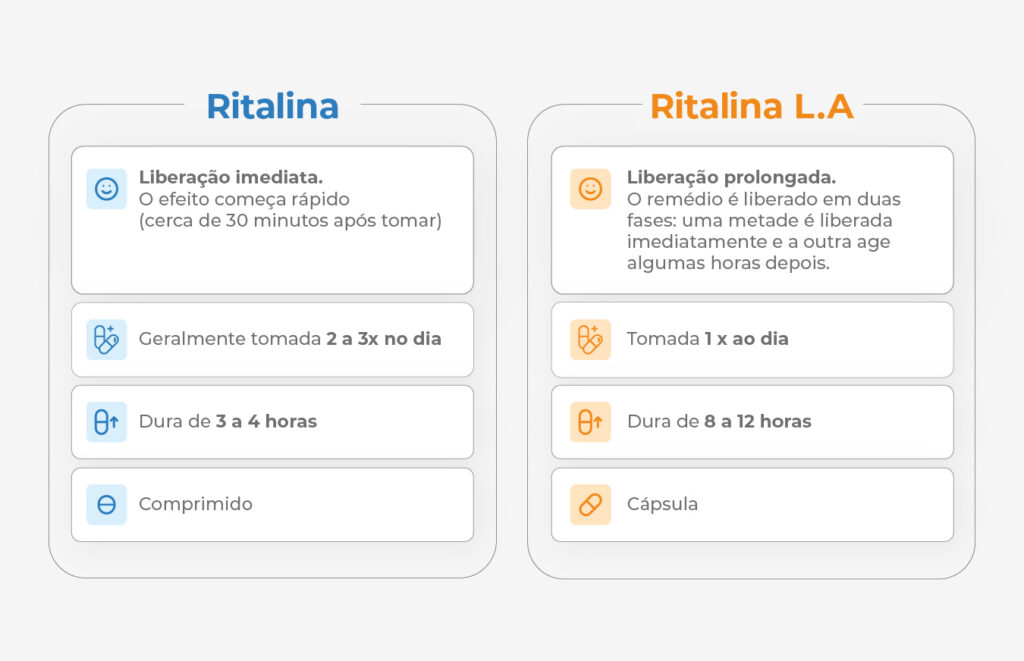1024x661 pixels.
Task: Click the orange smiley face icon
Action: tap(590, 189)
